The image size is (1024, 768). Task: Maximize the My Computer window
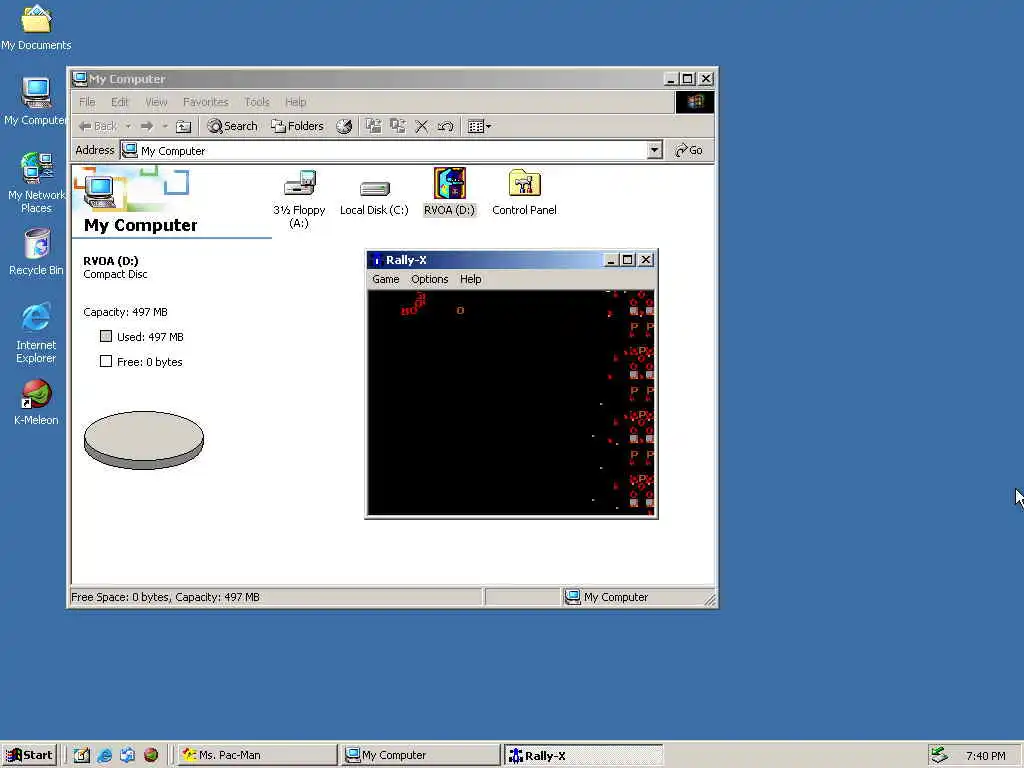click(687, 79)
